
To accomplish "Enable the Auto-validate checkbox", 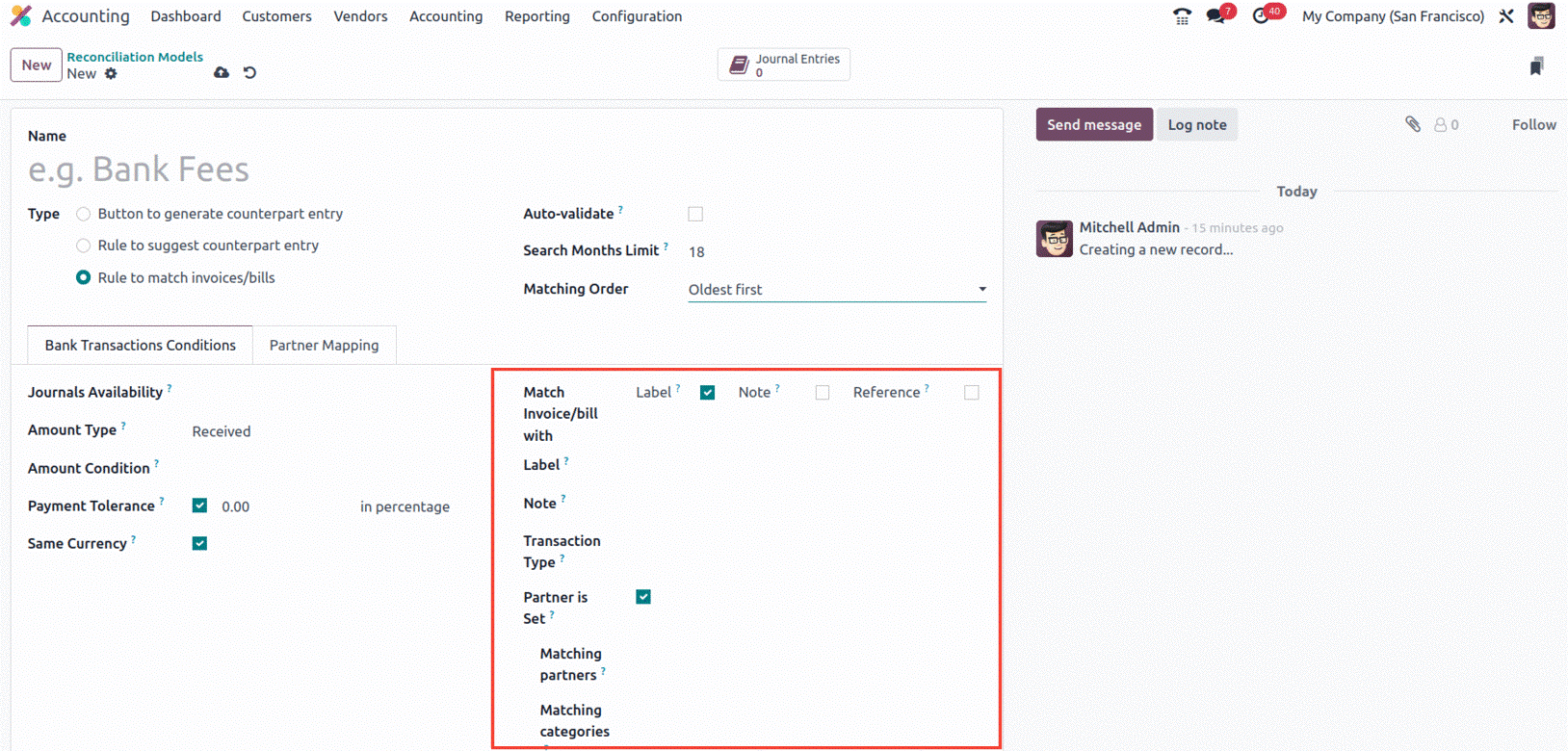I will pyautogui.click(x=695, y=214).
